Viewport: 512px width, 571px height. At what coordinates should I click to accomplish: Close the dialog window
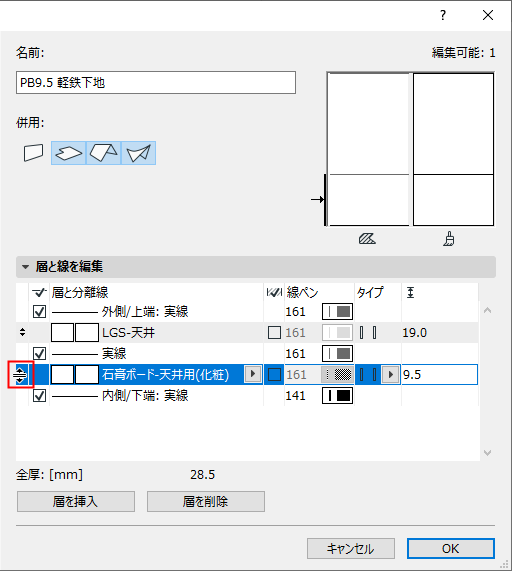488,15
